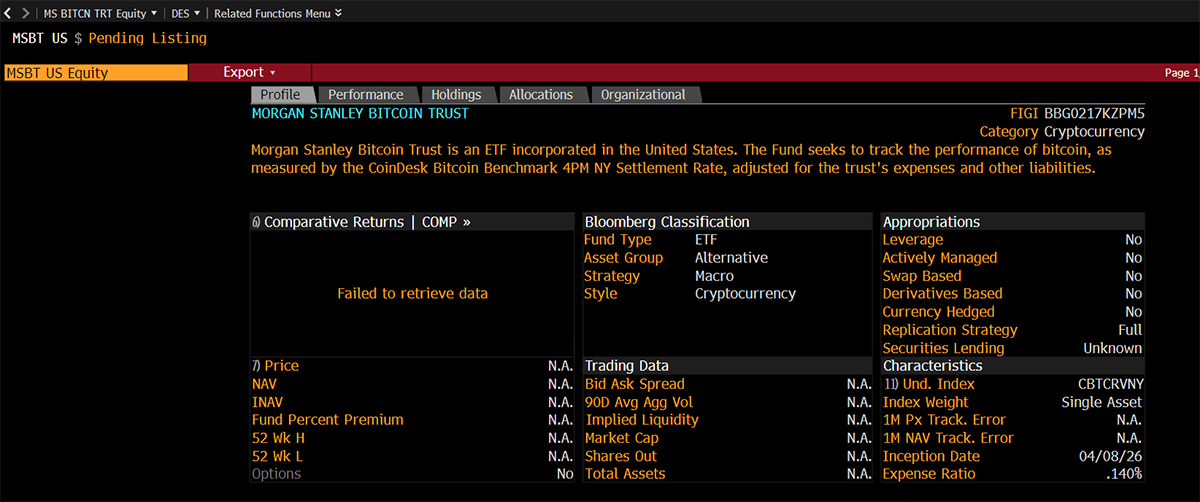1200x502 pixels.
Task: Open the Holdings tab
Action: pos(456,95)
